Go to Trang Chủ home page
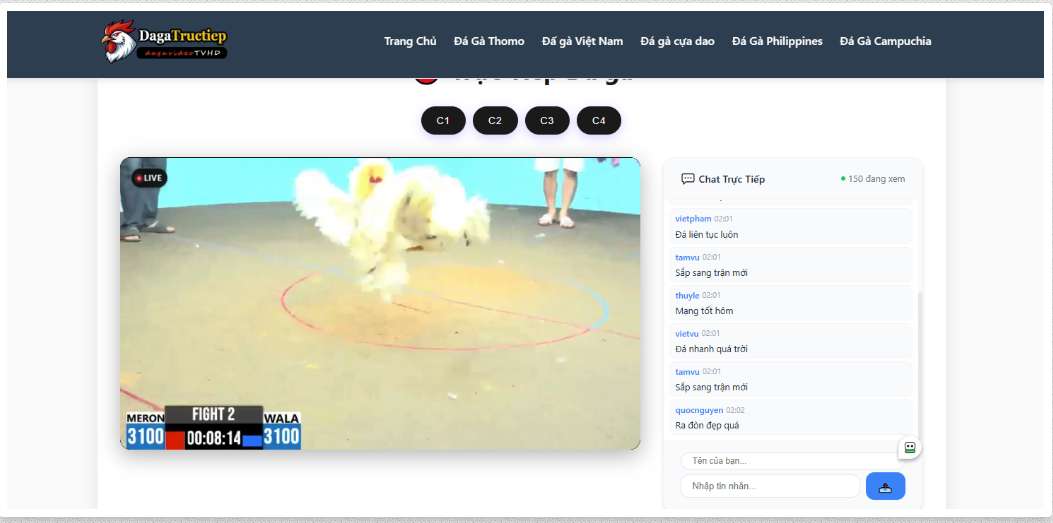The height and width of the screenshot is (523, 1053). 410,41
